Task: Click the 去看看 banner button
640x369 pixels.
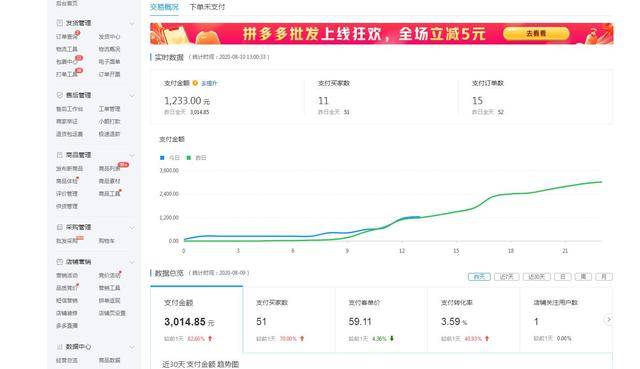Action: coord(536,33)
